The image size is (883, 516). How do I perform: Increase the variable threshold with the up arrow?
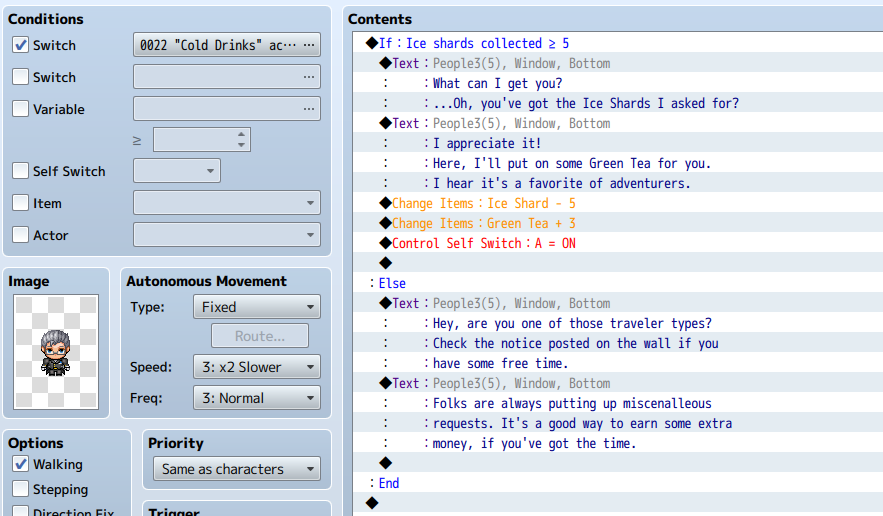coord(241,135)
